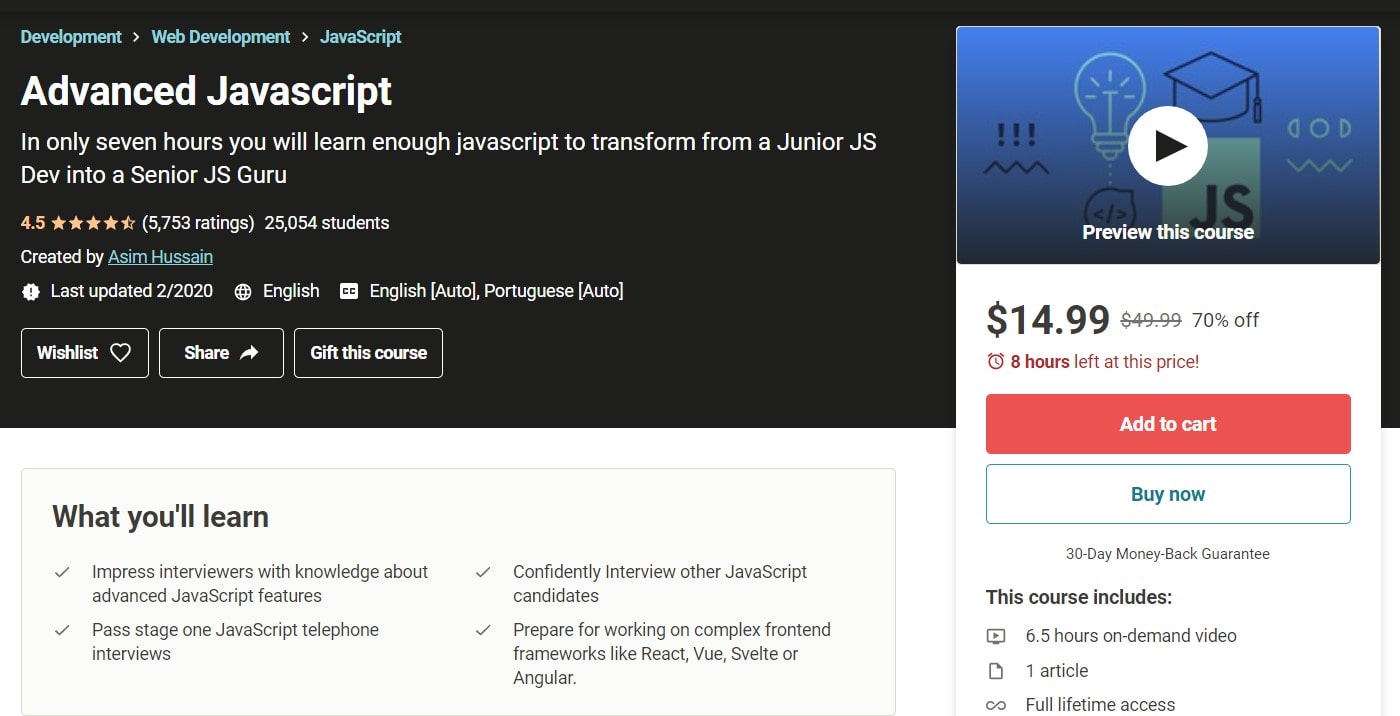Click the heart icon on Wishlist button
Image resolution: width=1400 pixels, height=716 pixels.
pos(119,353)
